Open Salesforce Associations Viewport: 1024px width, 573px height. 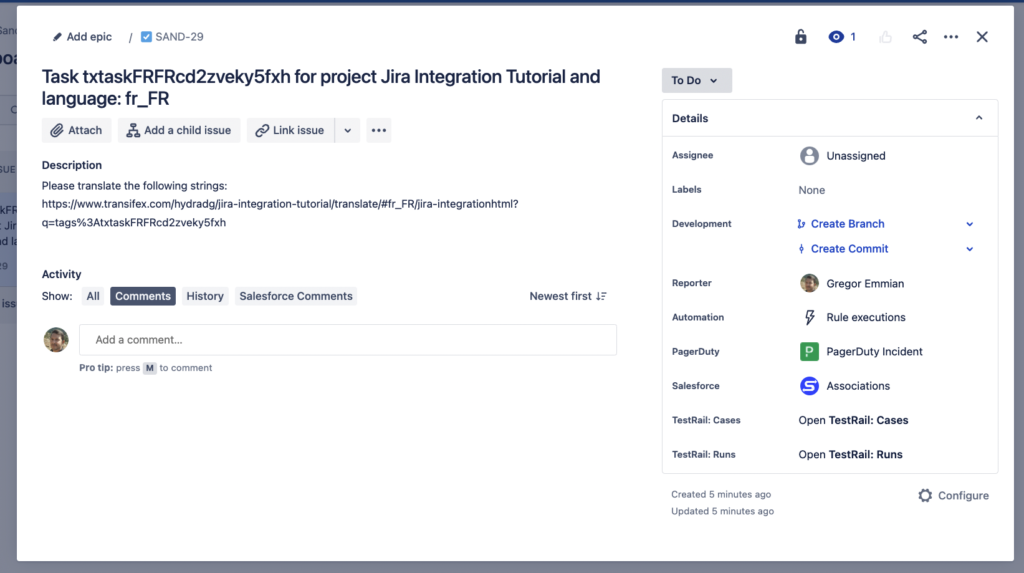coord(857,385)
